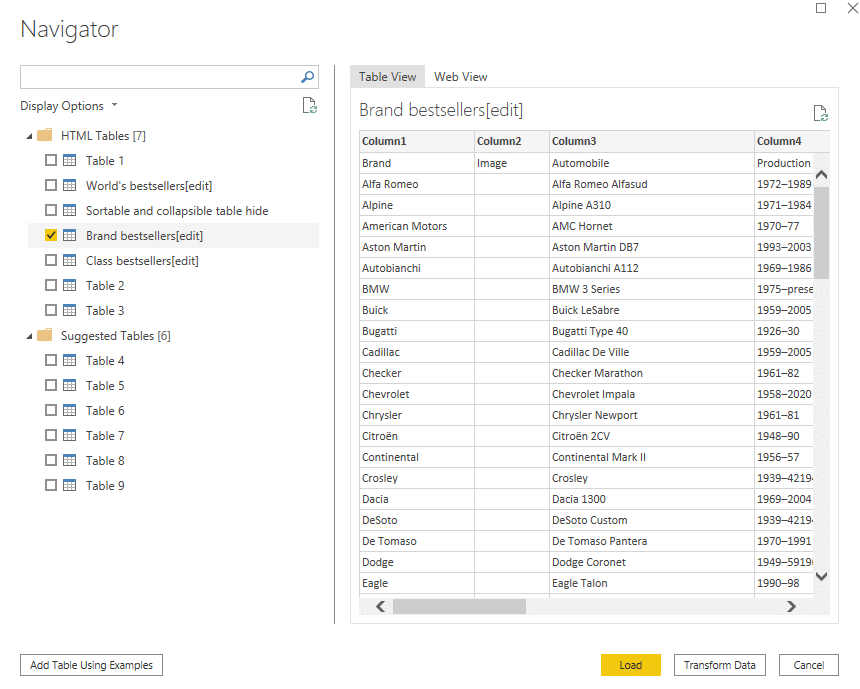Refresh the Brand bestsellers preview icon

[821, 113]
